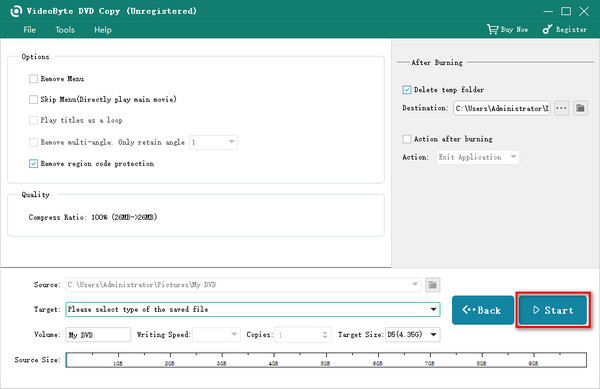
Task: Uncheck Remove region code protection
Action: pyautogui.click(x=33, y=164)
